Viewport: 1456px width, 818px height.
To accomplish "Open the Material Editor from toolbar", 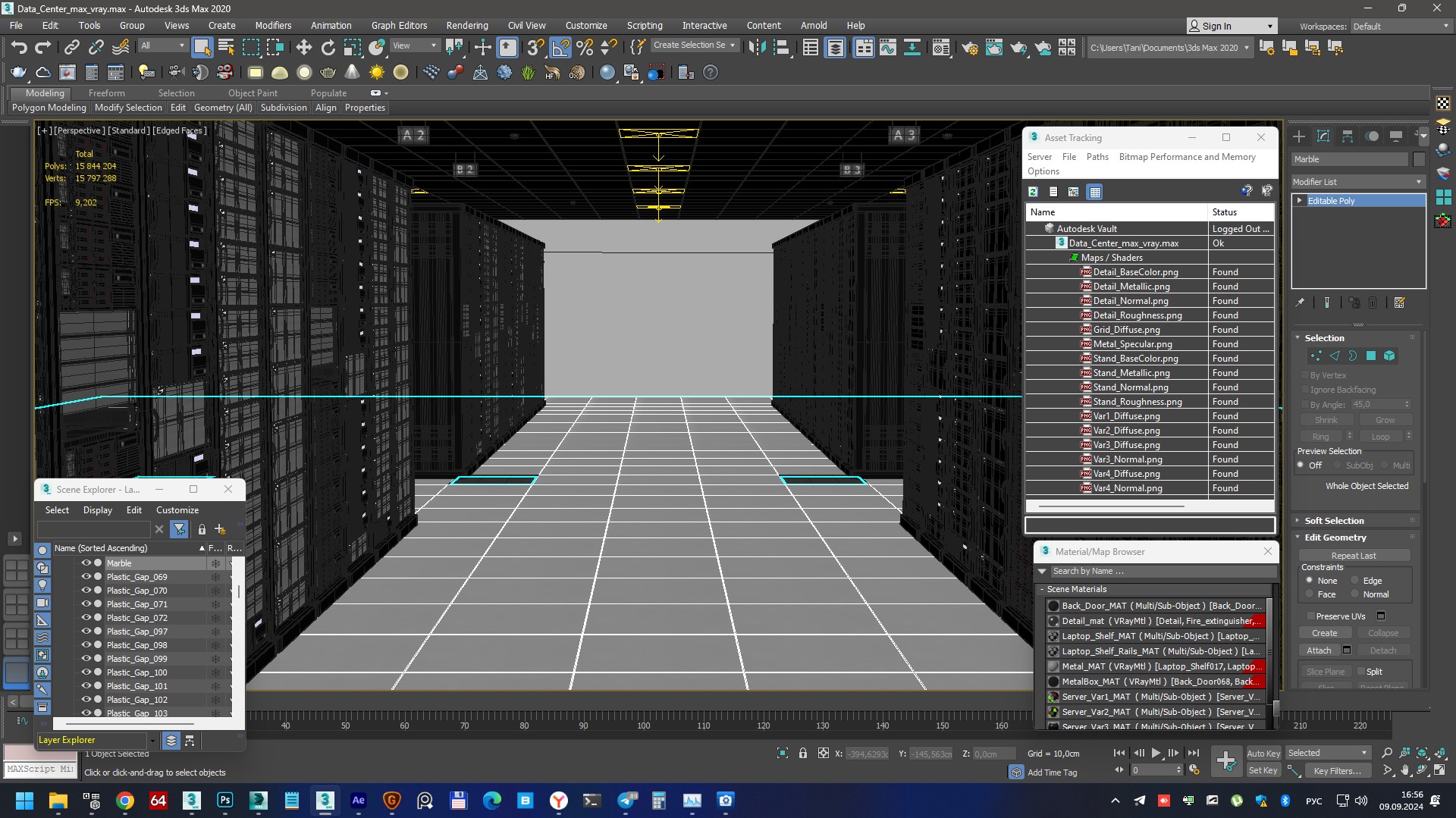I will click(x=941, y=48).
